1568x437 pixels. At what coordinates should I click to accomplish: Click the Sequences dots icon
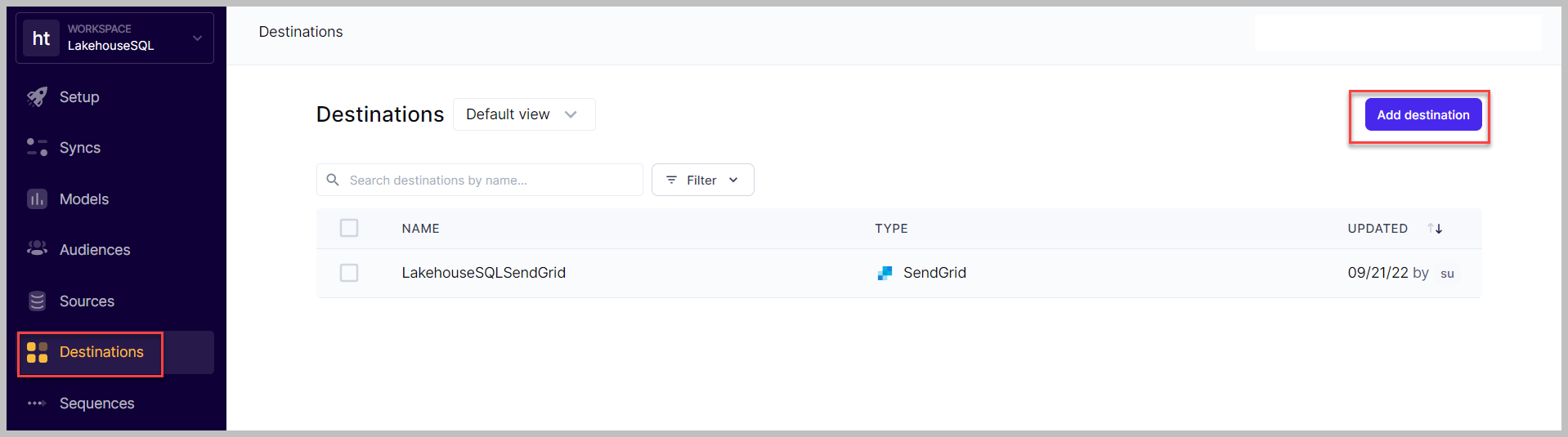pyautogui.click(x=37, y=404)
